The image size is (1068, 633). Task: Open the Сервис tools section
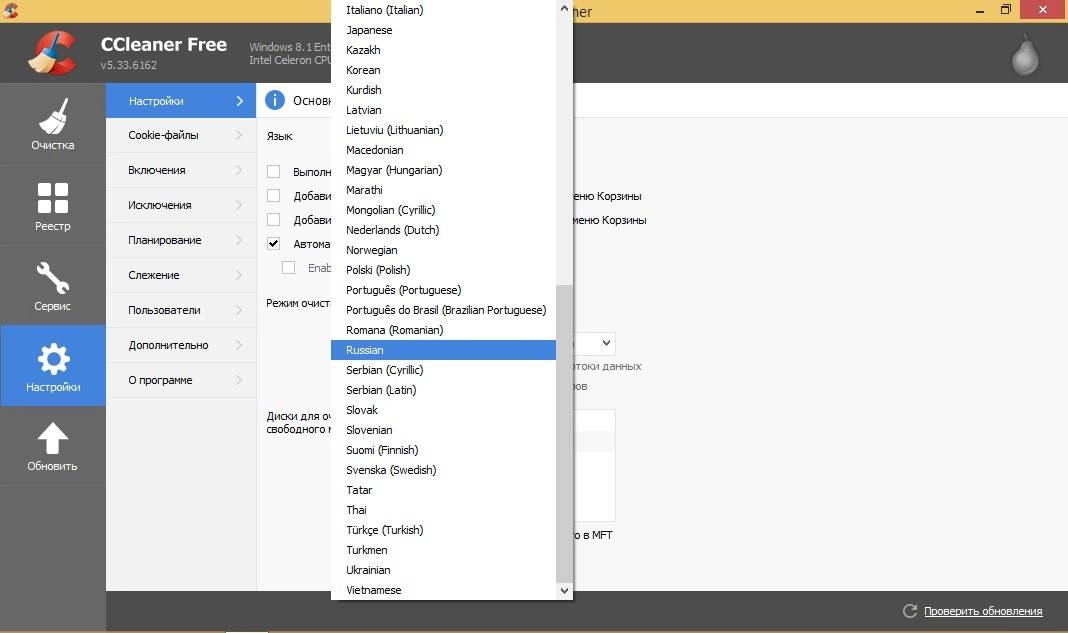coord(52,285)
